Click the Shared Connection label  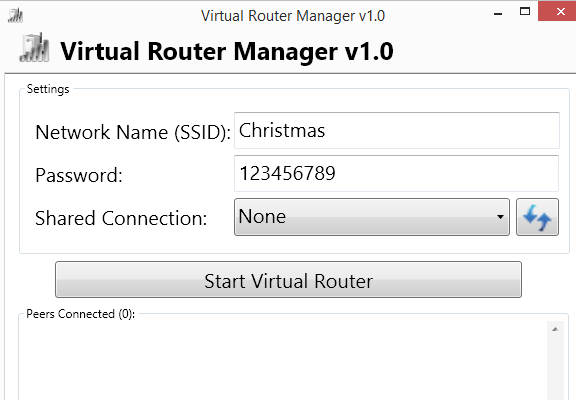coord(121,218)
